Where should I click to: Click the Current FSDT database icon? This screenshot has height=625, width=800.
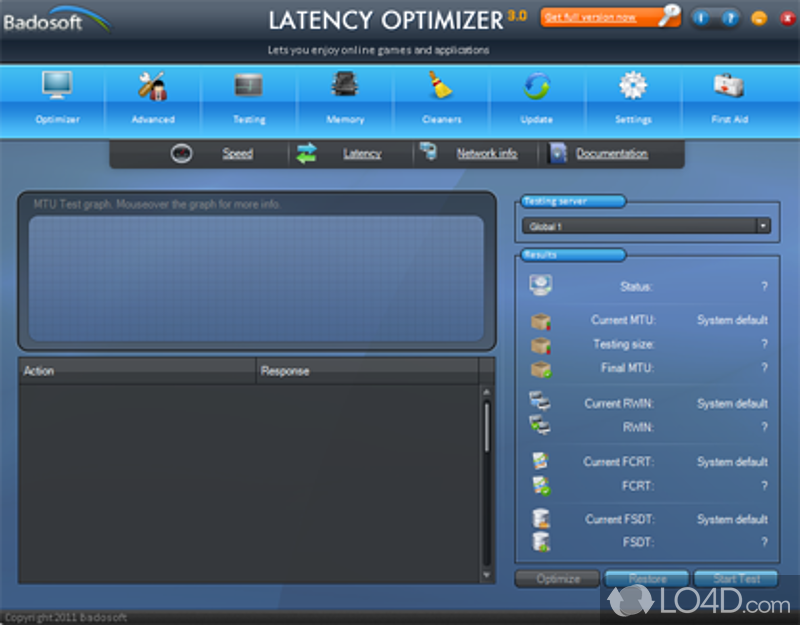pyautogui.click(x=541, y=518)
